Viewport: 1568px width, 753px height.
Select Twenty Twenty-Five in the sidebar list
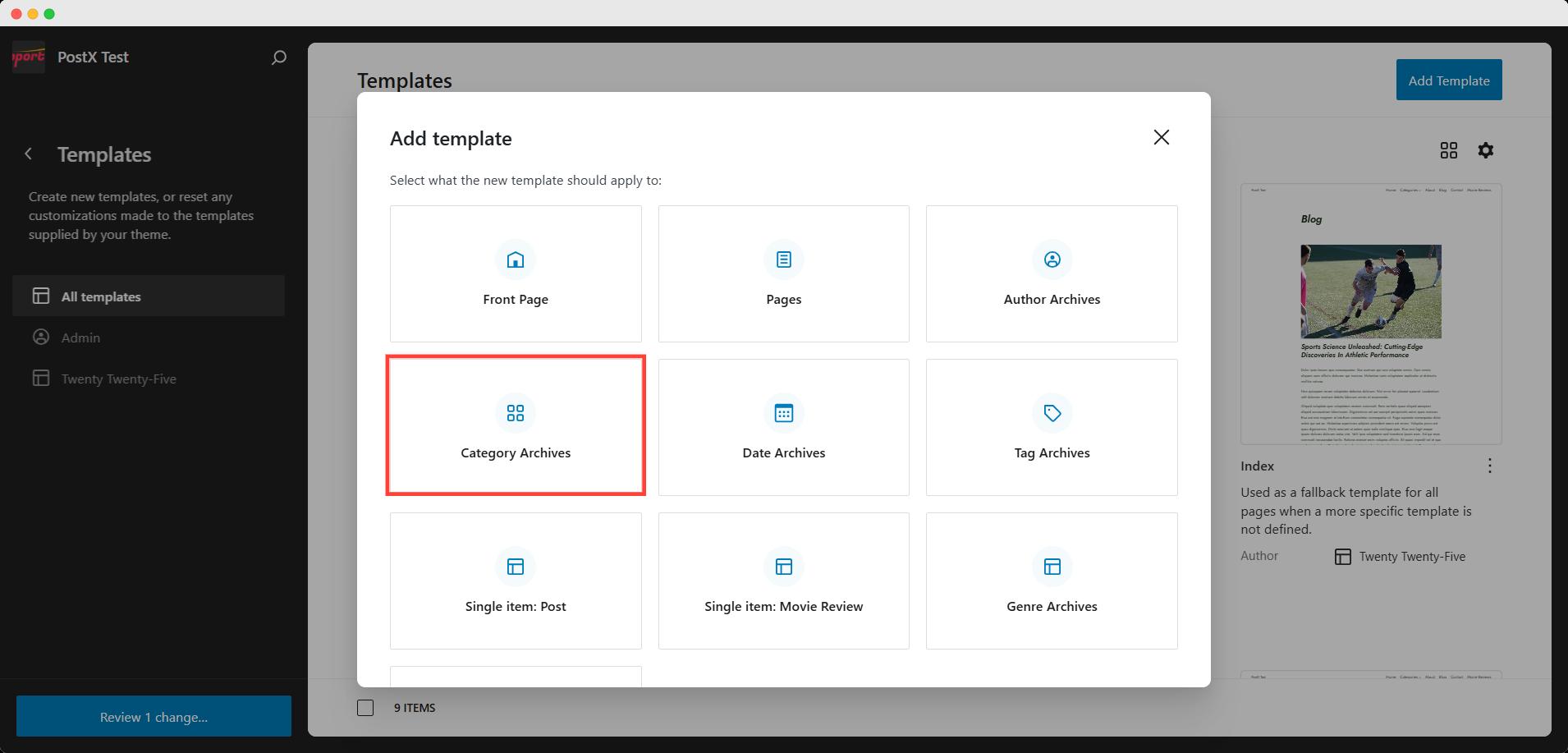click(x=149, y=378)
